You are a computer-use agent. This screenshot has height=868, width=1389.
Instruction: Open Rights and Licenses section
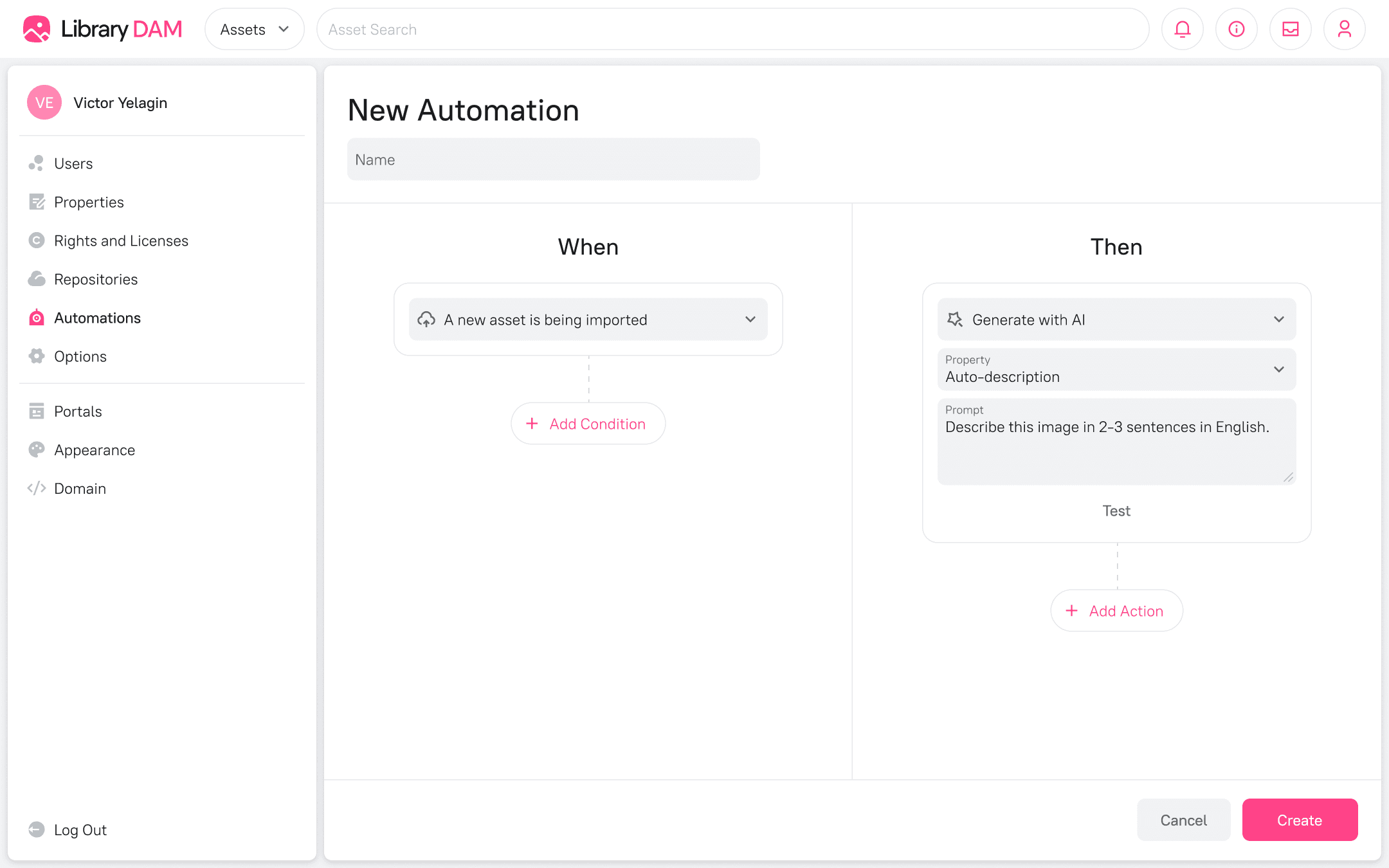(121, 240)
